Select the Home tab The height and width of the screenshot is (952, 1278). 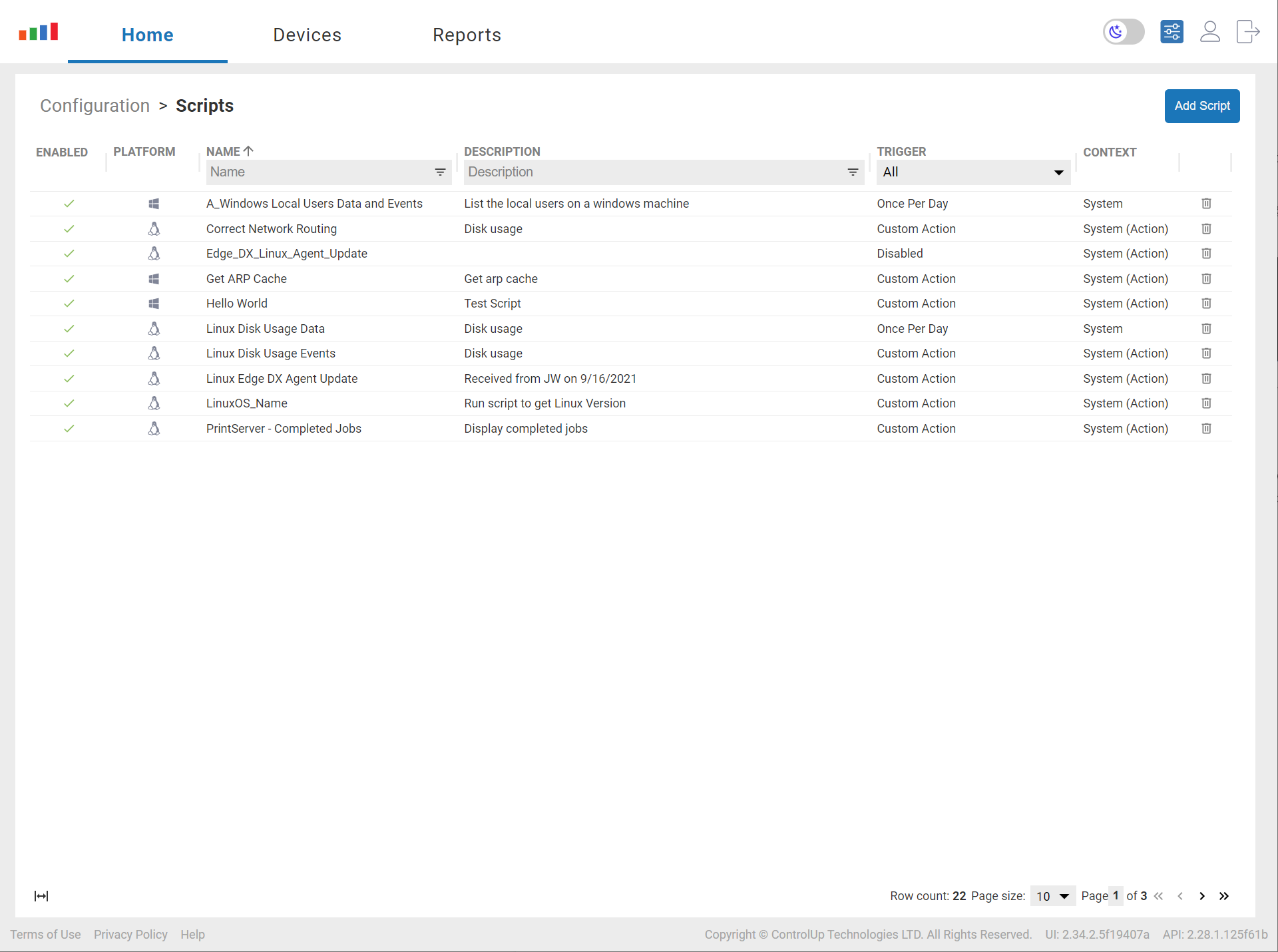pyautogui.click(x=147, y=35)
